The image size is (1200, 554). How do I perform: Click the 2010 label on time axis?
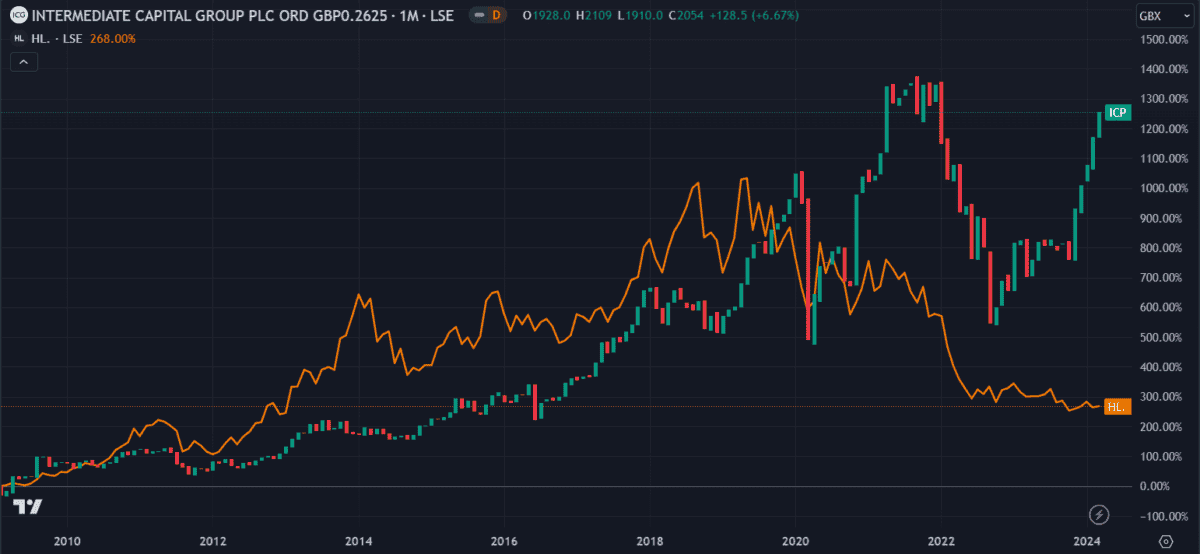point(67,541)
